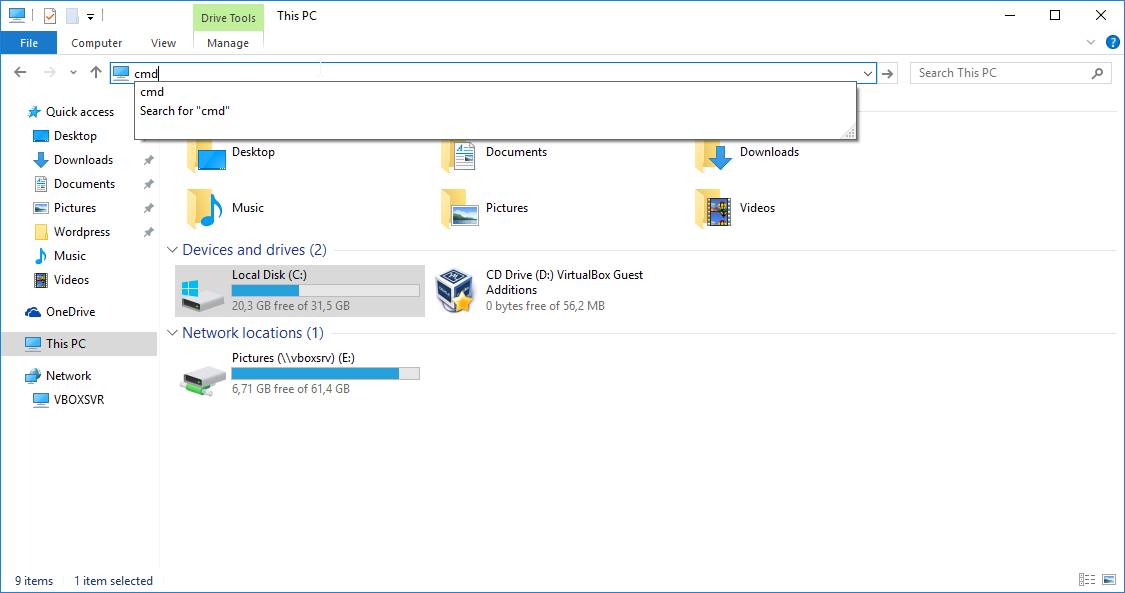This screenshot has width=1125, height=593.
Task: Click the address bar containing cmd
Action: click(x=493, y=73)
